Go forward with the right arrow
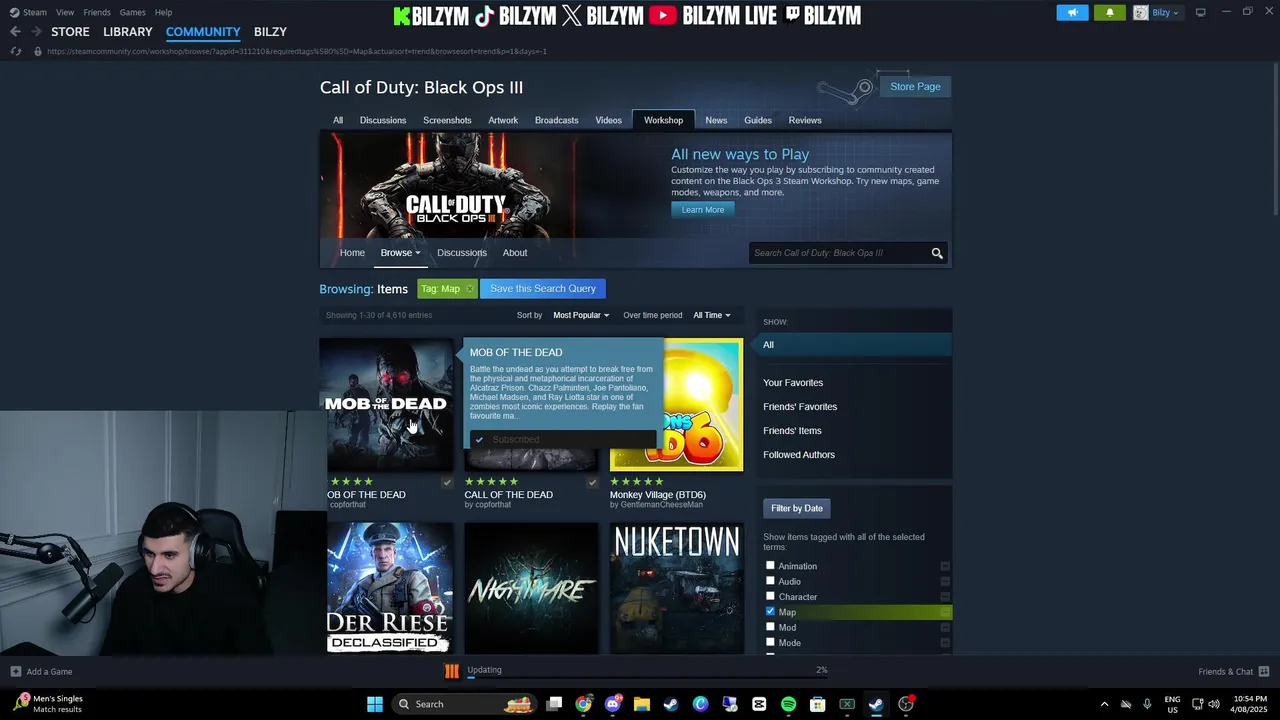This screenshot has width=1280, height=720. click(36, 32)
